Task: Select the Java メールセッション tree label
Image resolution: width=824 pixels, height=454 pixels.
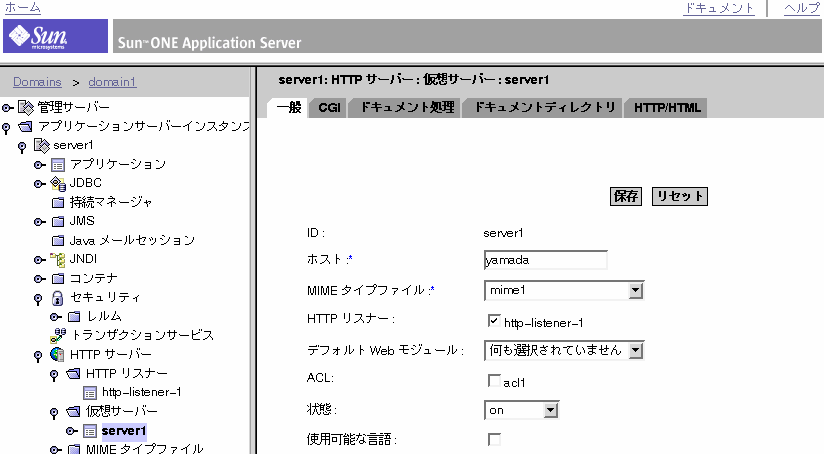Action: coord(132,241)
